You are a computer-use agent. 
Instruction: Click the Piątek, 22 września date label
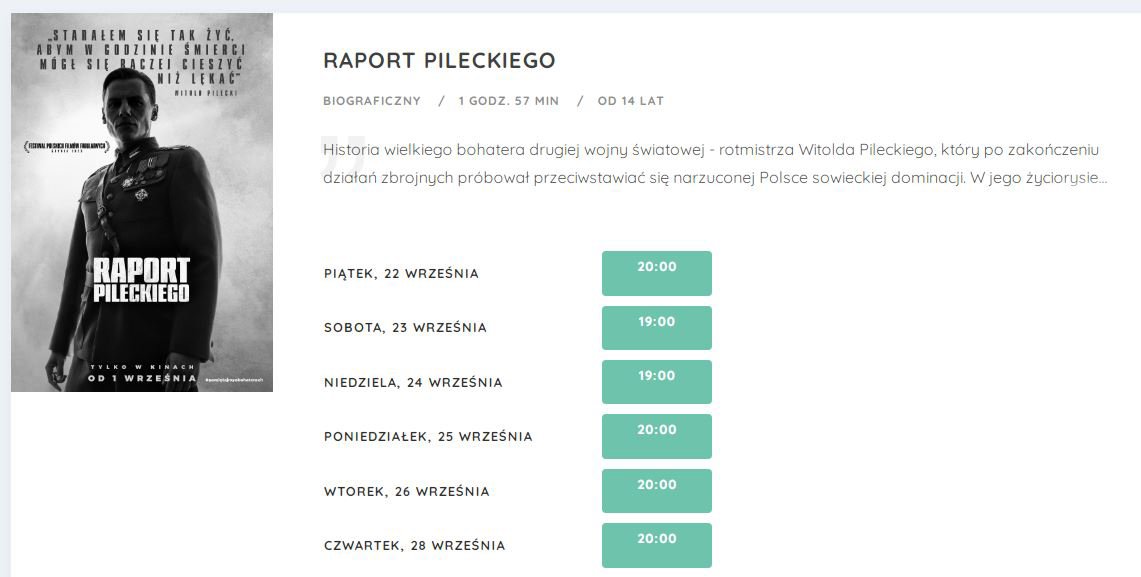401,274
